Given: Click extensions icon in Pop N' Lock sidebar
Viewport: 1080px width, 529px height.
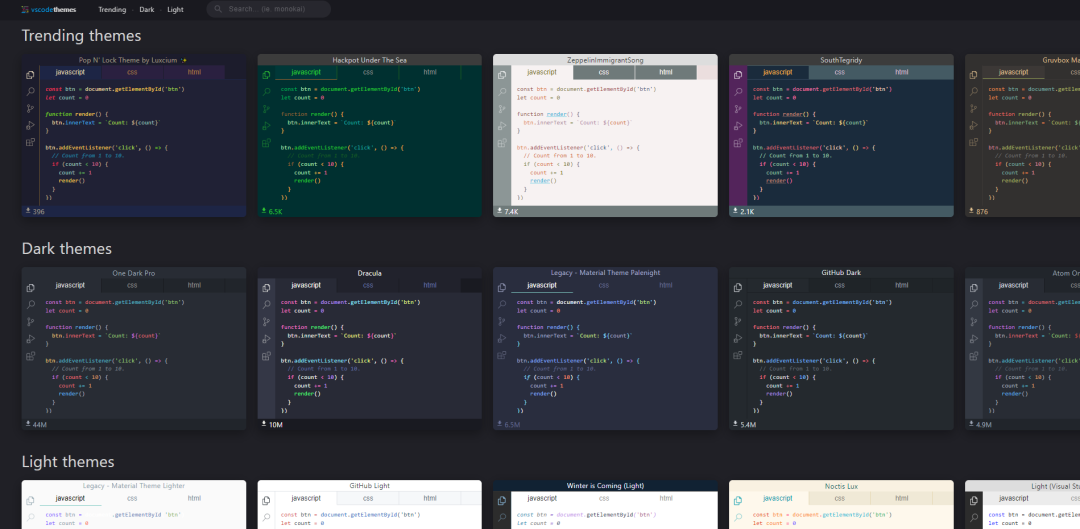Looking at the screenshot, I should pos(30,143).
